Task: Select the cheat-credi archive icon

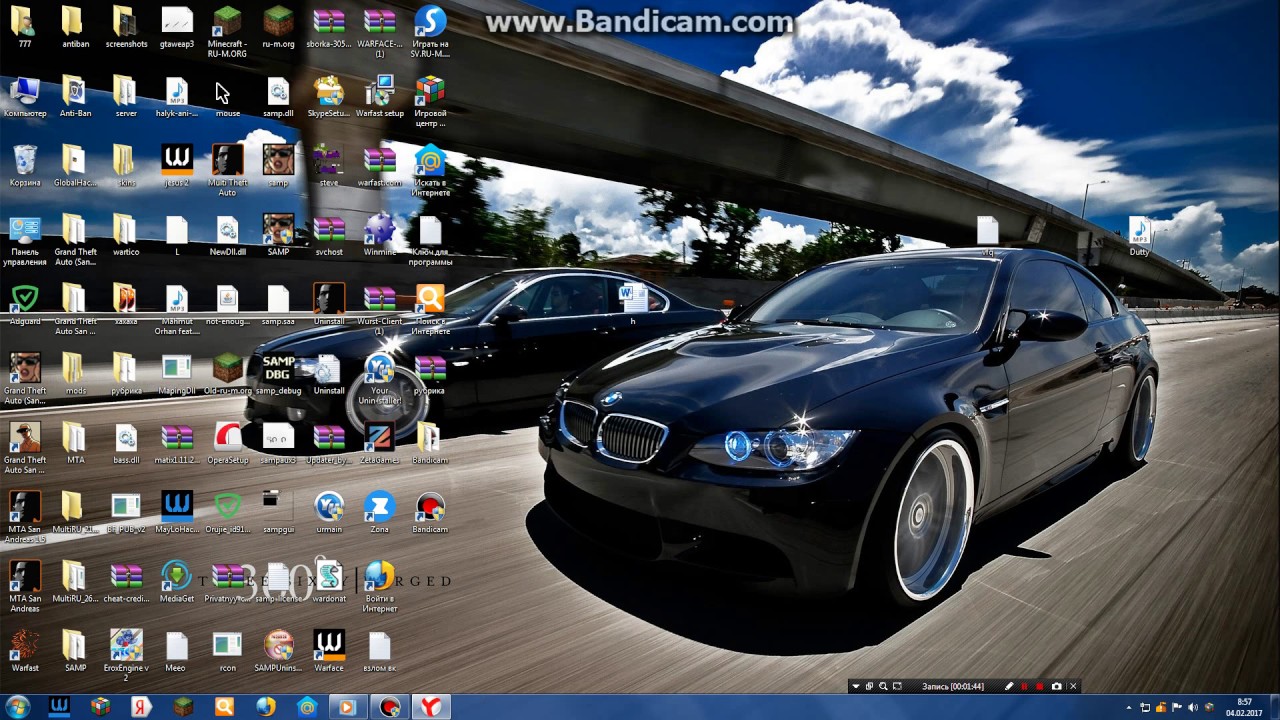Action: 126,582
